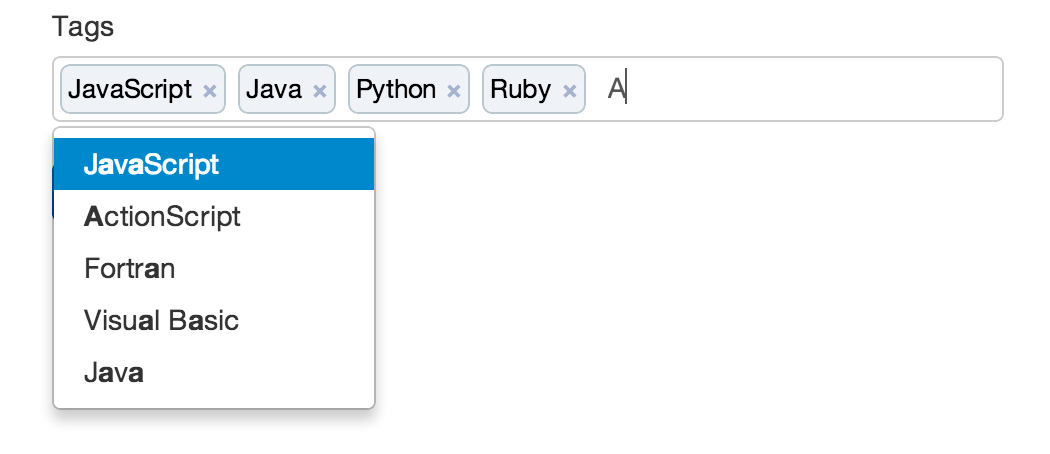Click the highlighted row's blue background
The image size is (1050, 454).
pos(300,164)
